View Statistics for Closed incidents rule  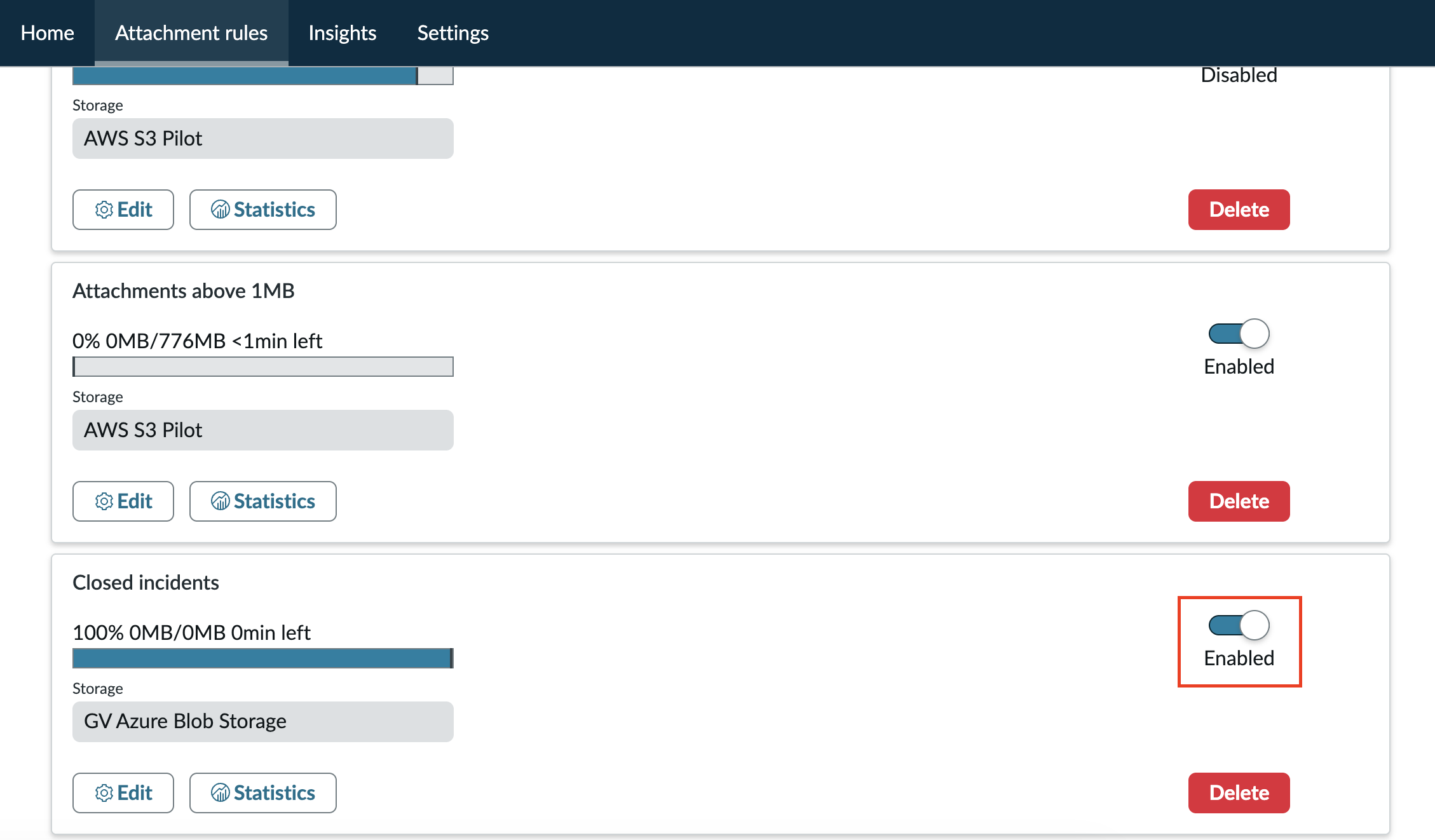coord(263,793)
